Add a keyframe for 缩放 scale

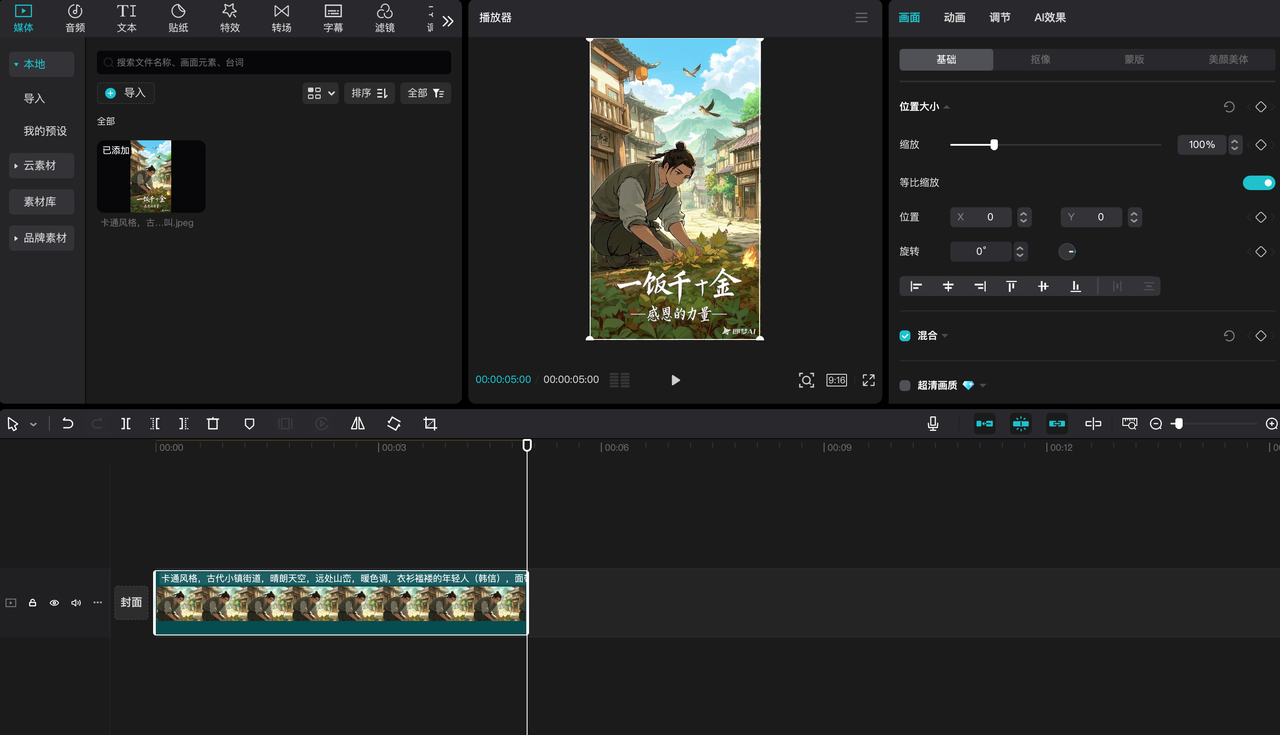click(x=1261, y=145)
